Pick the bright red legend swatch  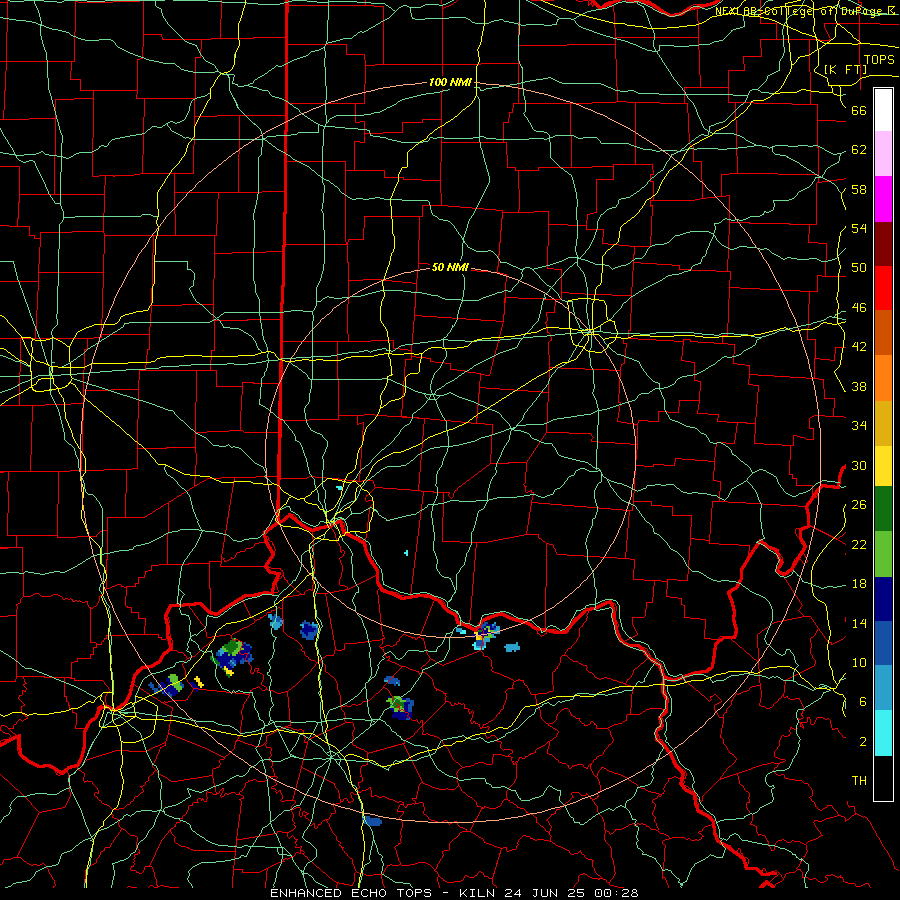click(883, 288)
